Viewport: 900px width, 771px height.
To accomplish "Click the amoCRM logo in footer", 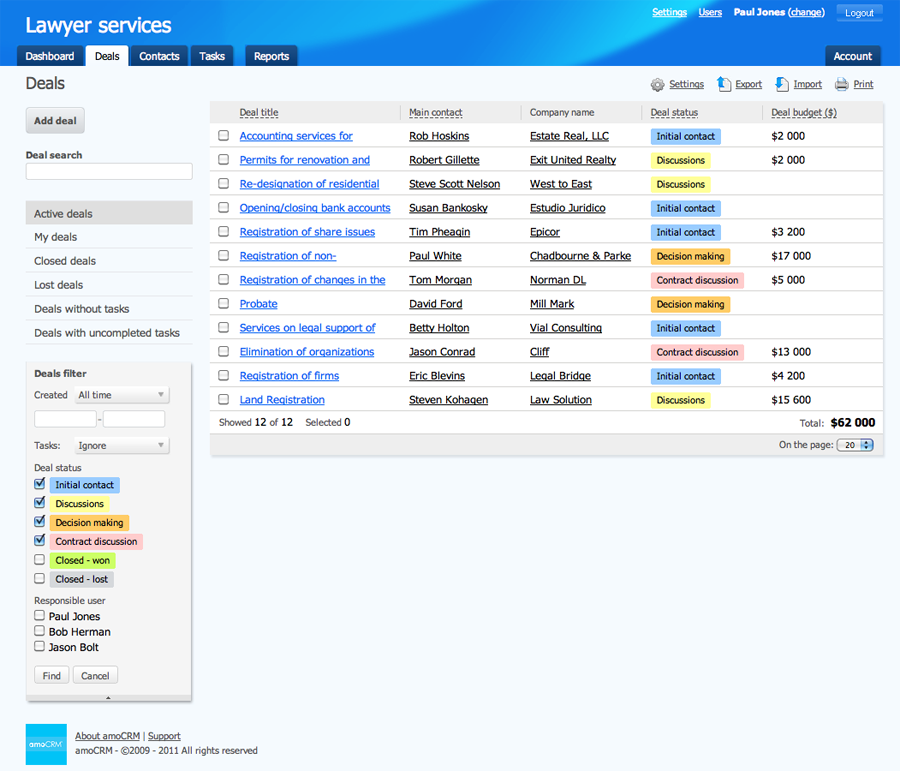I will coord(46,744).
